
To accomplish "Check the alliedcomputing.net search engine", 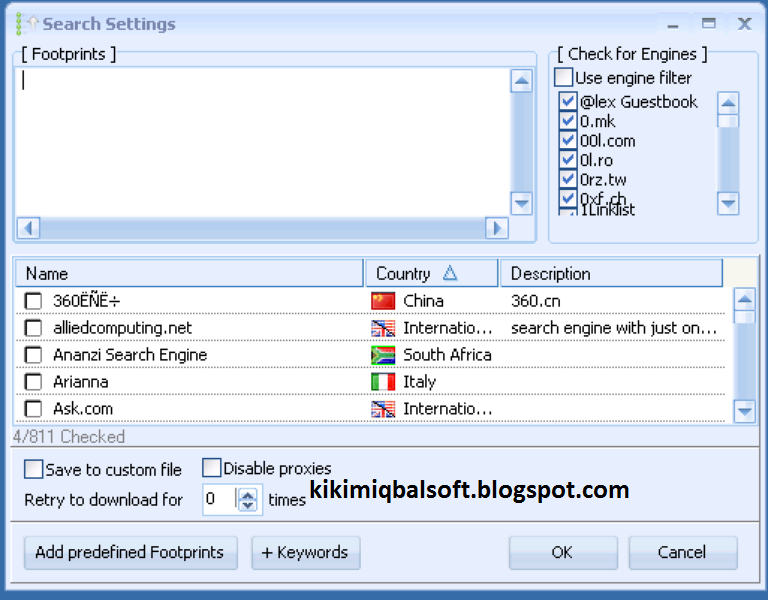I will [33, 328].
